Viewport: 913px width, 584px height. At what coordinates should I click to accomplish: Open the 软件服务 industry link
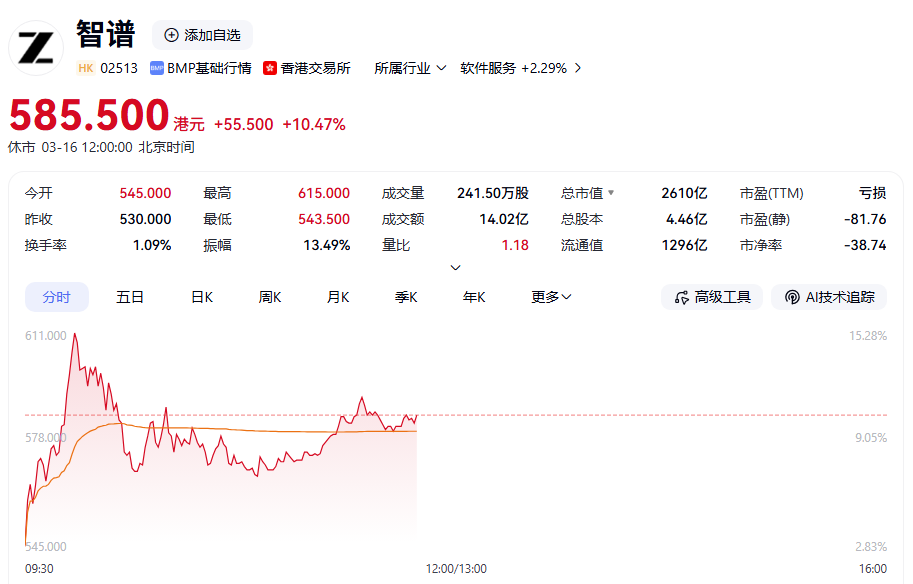(x=488, y=68)
